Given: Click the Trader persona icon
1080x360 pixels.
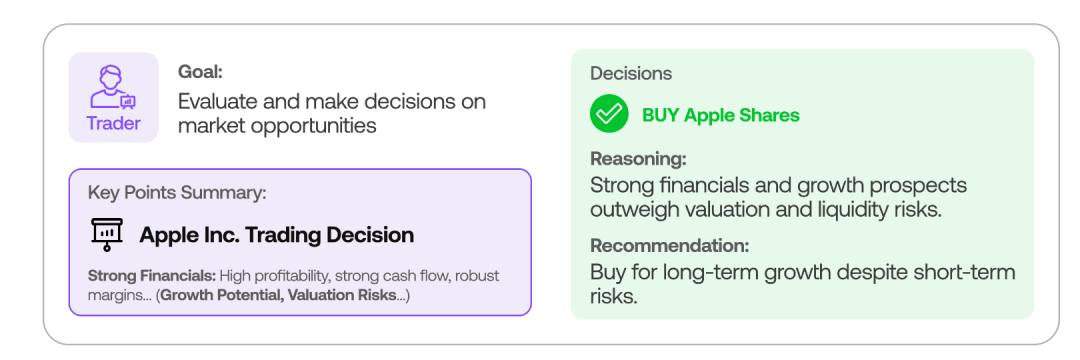Looking at the screenshot, I should pos(113,87).
